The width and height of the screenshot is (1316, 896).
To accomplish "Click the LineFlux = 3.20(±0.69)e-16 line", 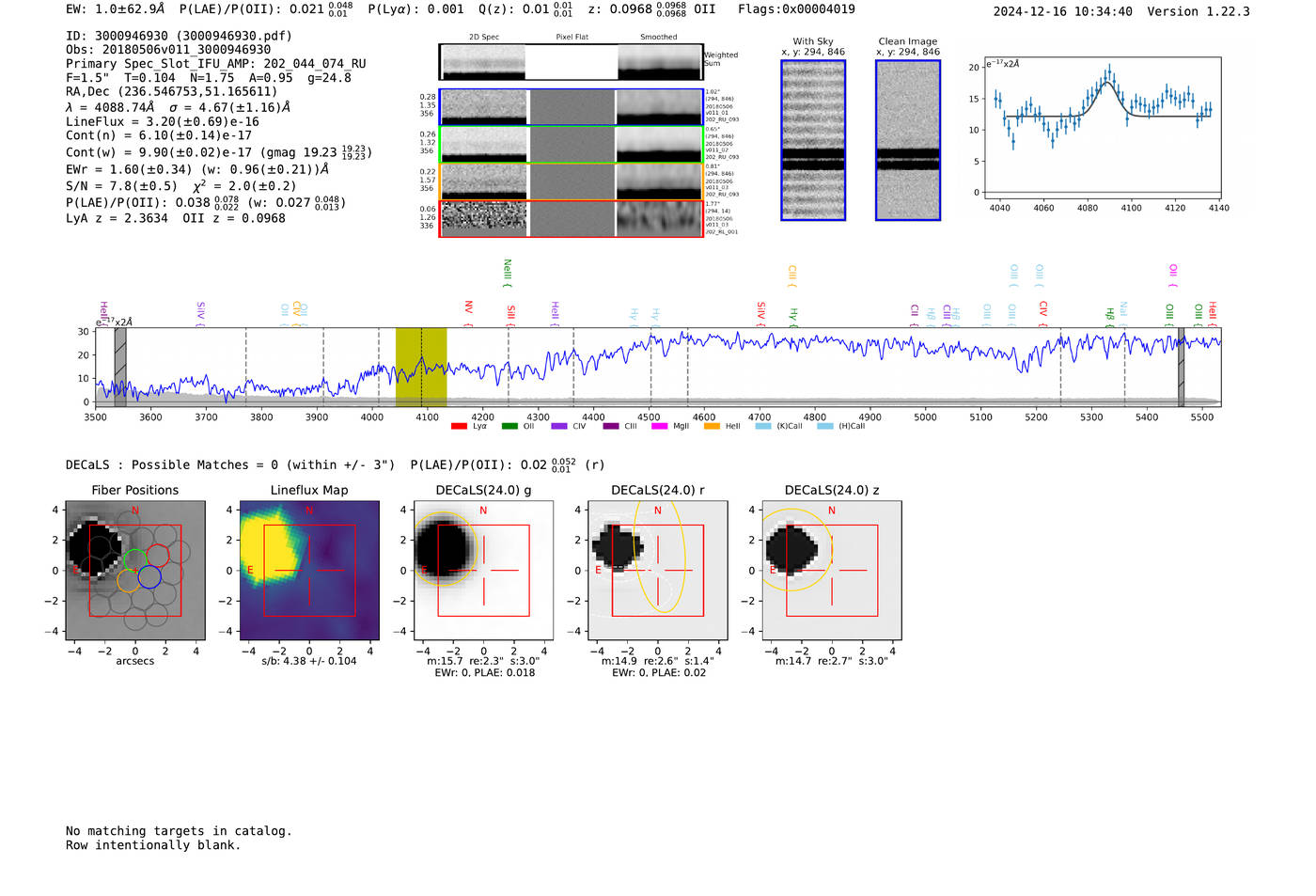I will [163, 121].
